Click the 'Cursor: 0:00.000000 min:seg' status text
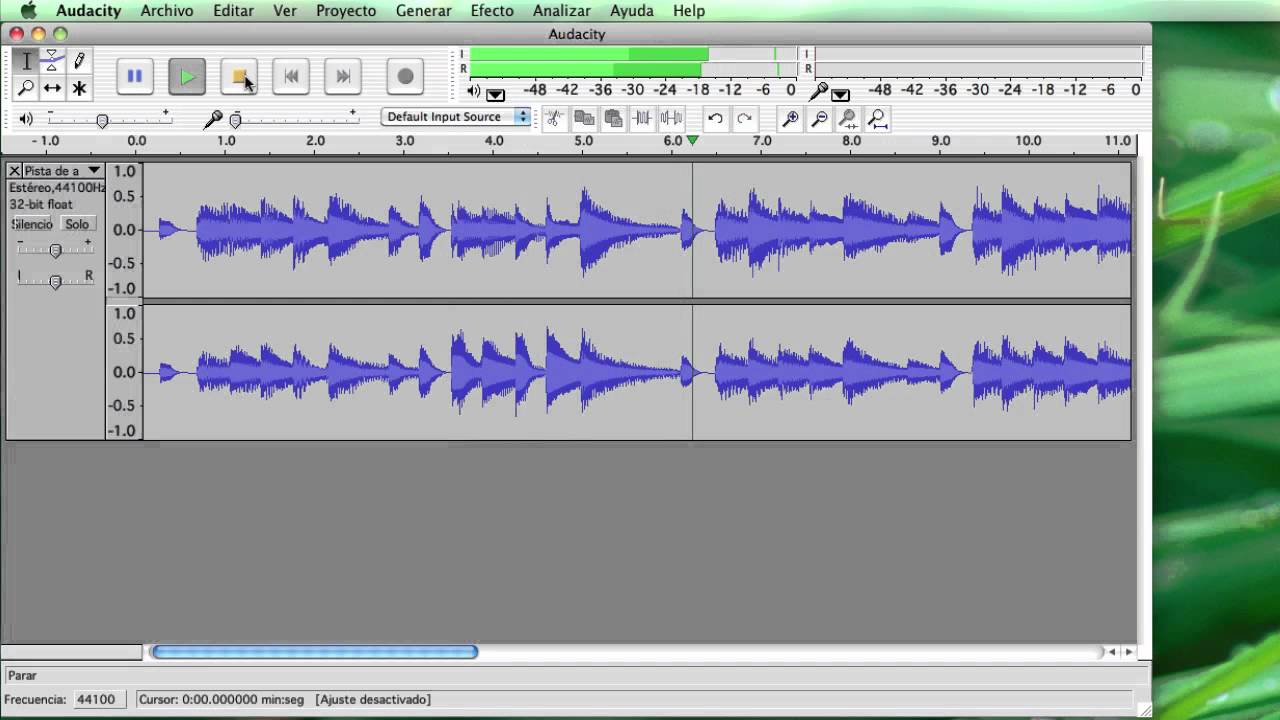The height and width of the screenshot is (720, 1280). pos(221,700)
